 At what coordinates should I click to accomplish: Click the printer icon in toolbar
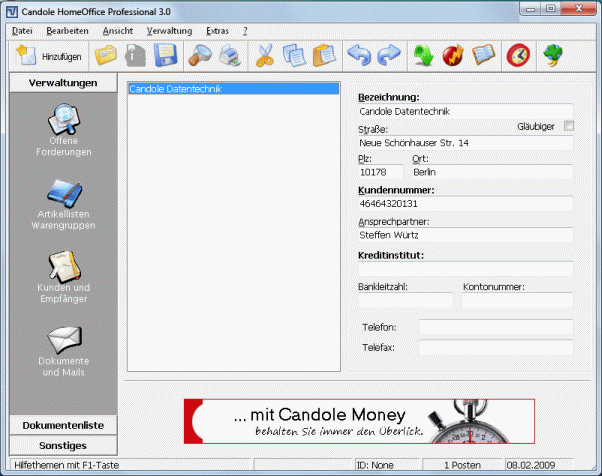coord(230,56)
